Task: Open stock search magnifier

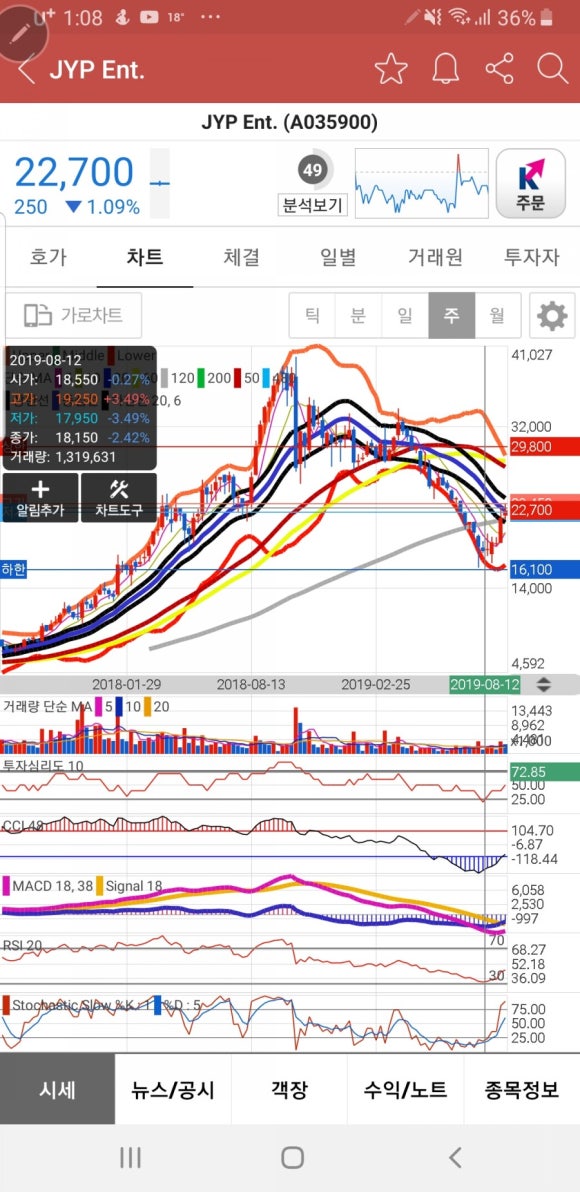Action: [553, 69]
